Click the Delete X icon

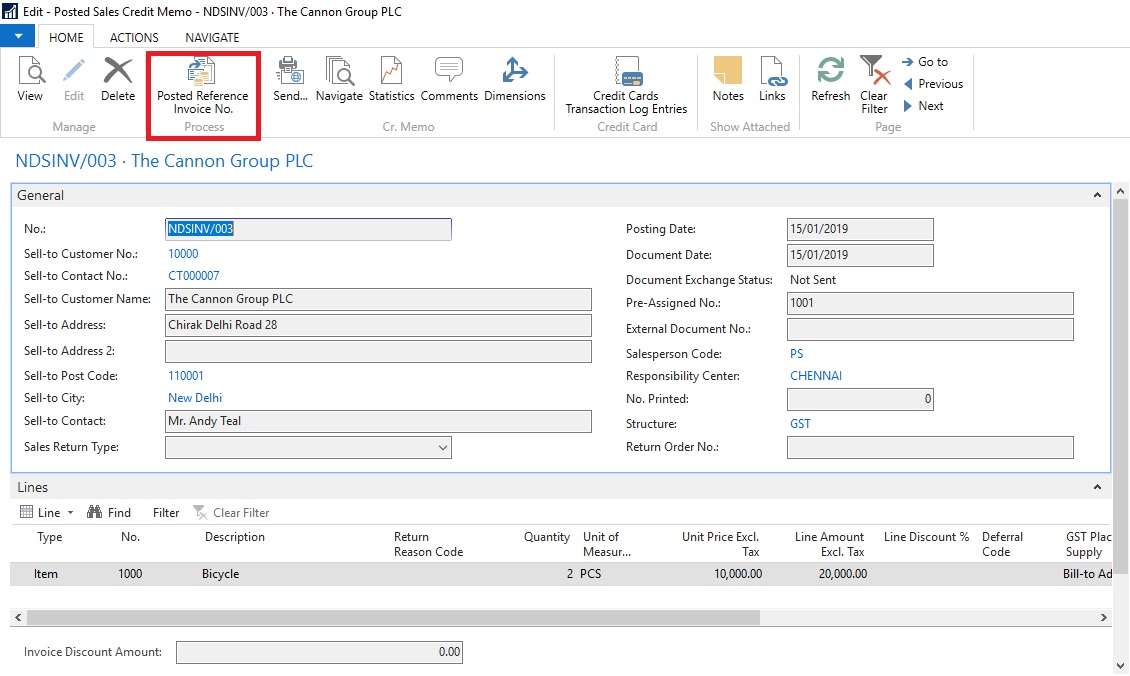pyautogui.click(x=117, y=71)
